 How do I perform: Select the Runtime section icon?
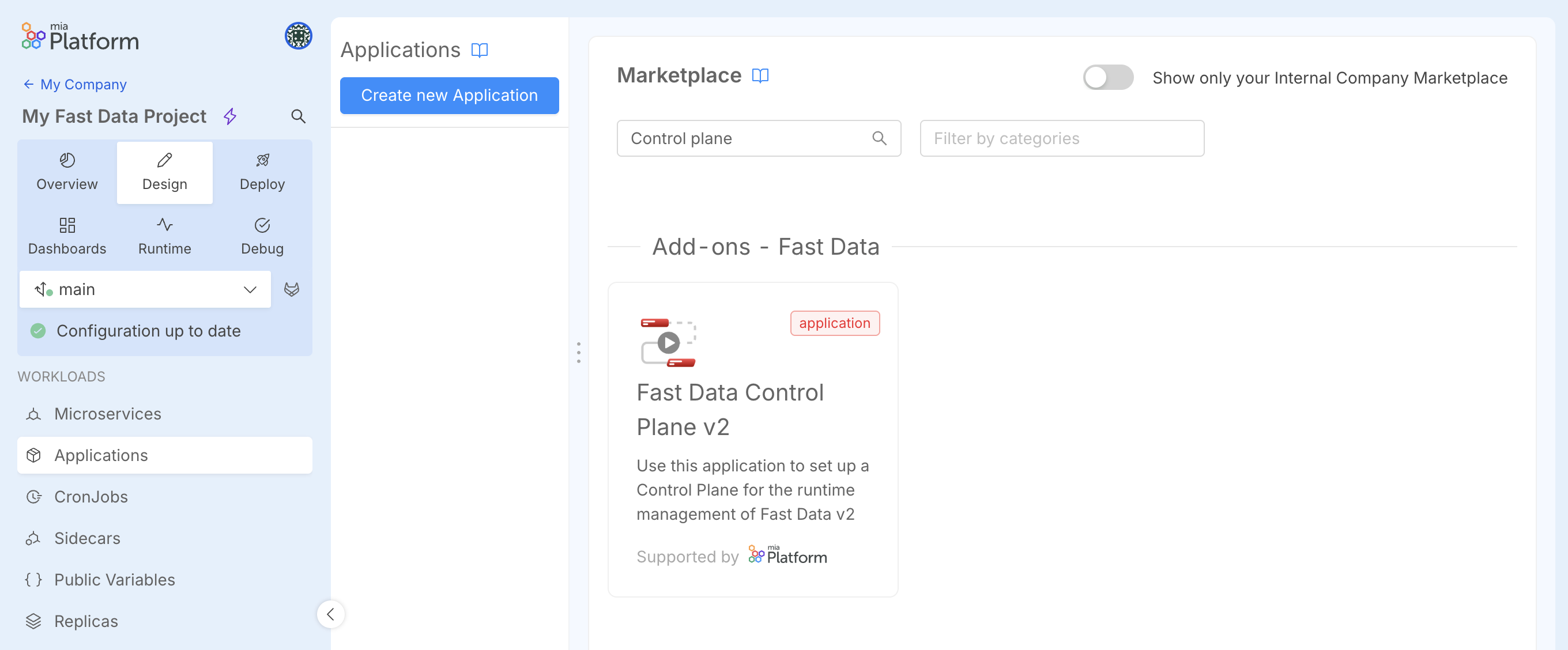click(x=164, y=224)
